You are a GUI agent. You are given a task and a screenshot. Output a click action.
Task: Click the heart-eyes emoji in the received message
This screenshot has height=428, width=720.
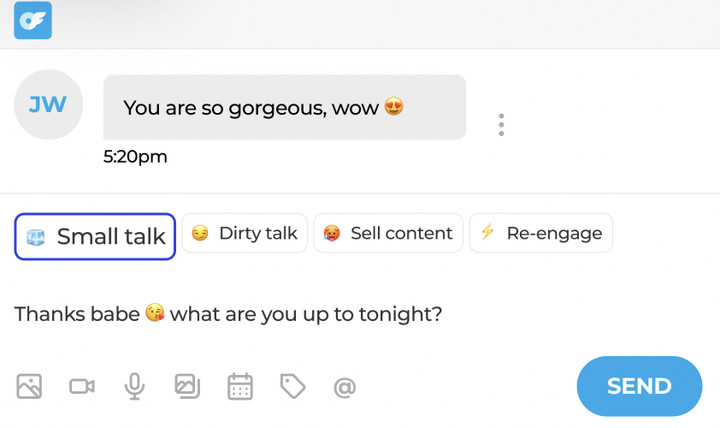(394, 106)
